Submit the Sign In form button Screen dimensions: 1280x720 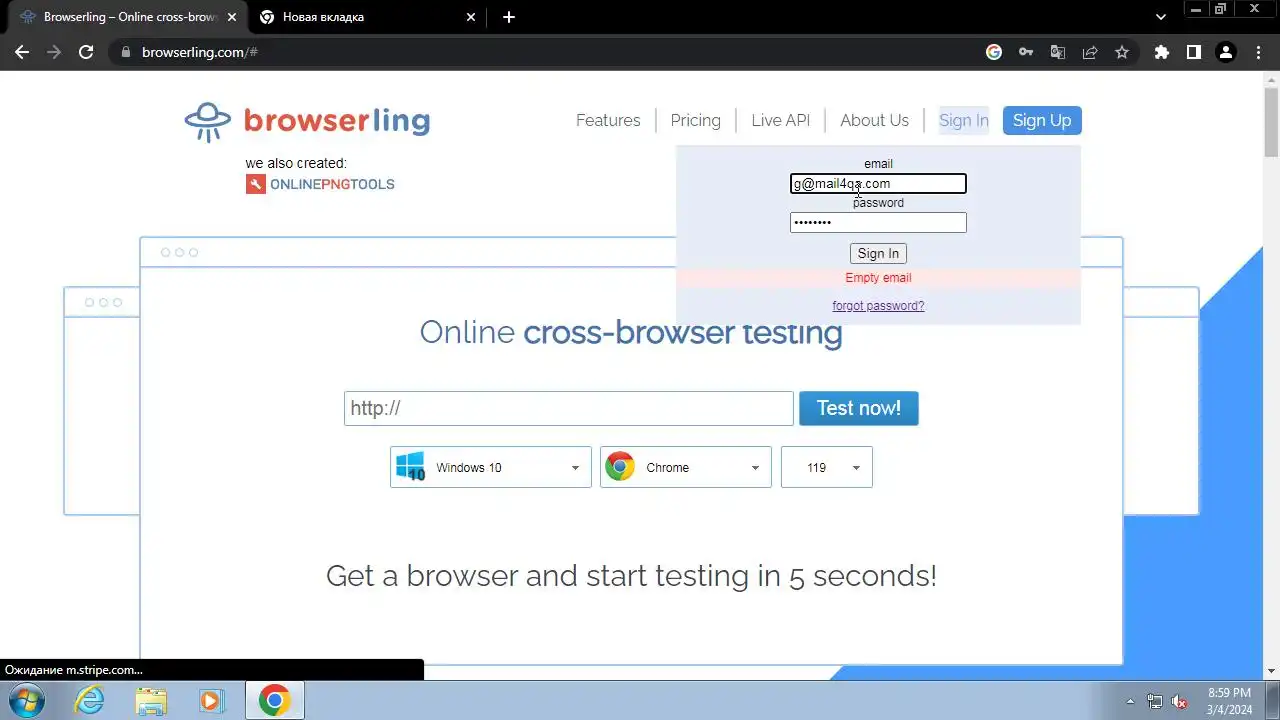click(878, 254)
